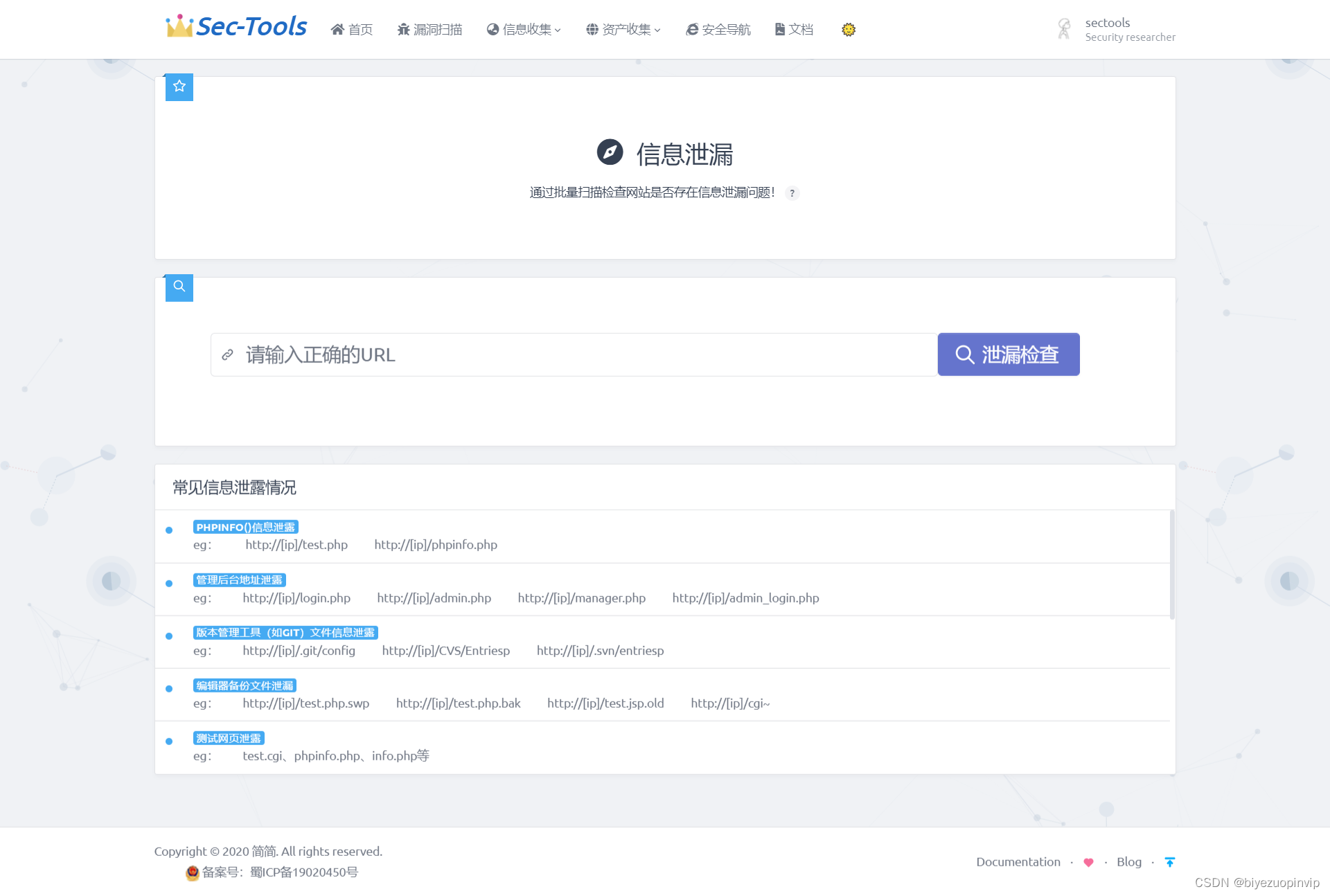
Task: Open the 文档 navigation item
Action: pyautogui.click(x=793, y=29)
